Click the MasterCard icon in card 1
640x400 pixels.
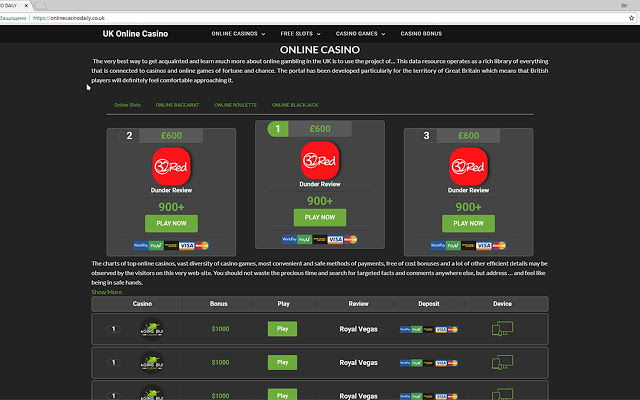pyautogui.click(x=351, y=239)
